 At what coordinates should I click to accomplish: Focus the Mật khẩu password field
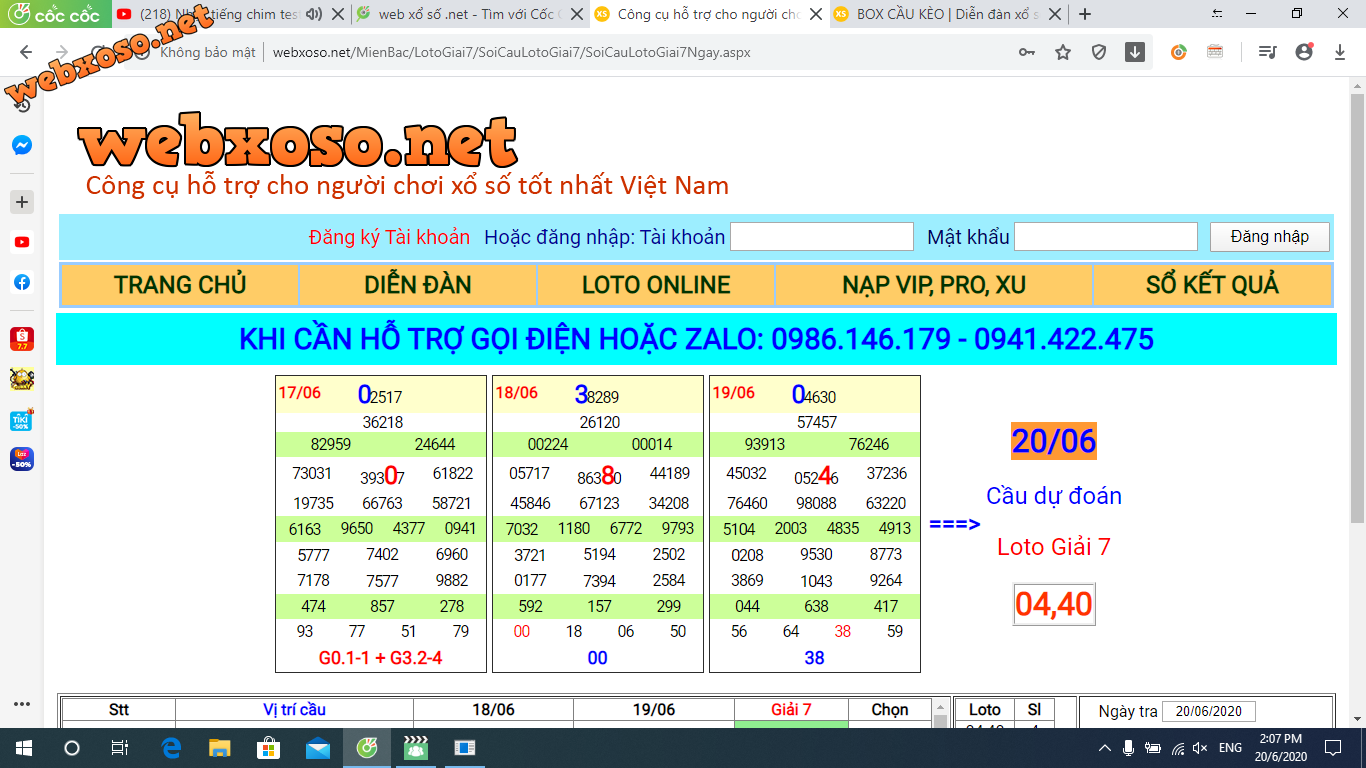(x=1106, y=237)
